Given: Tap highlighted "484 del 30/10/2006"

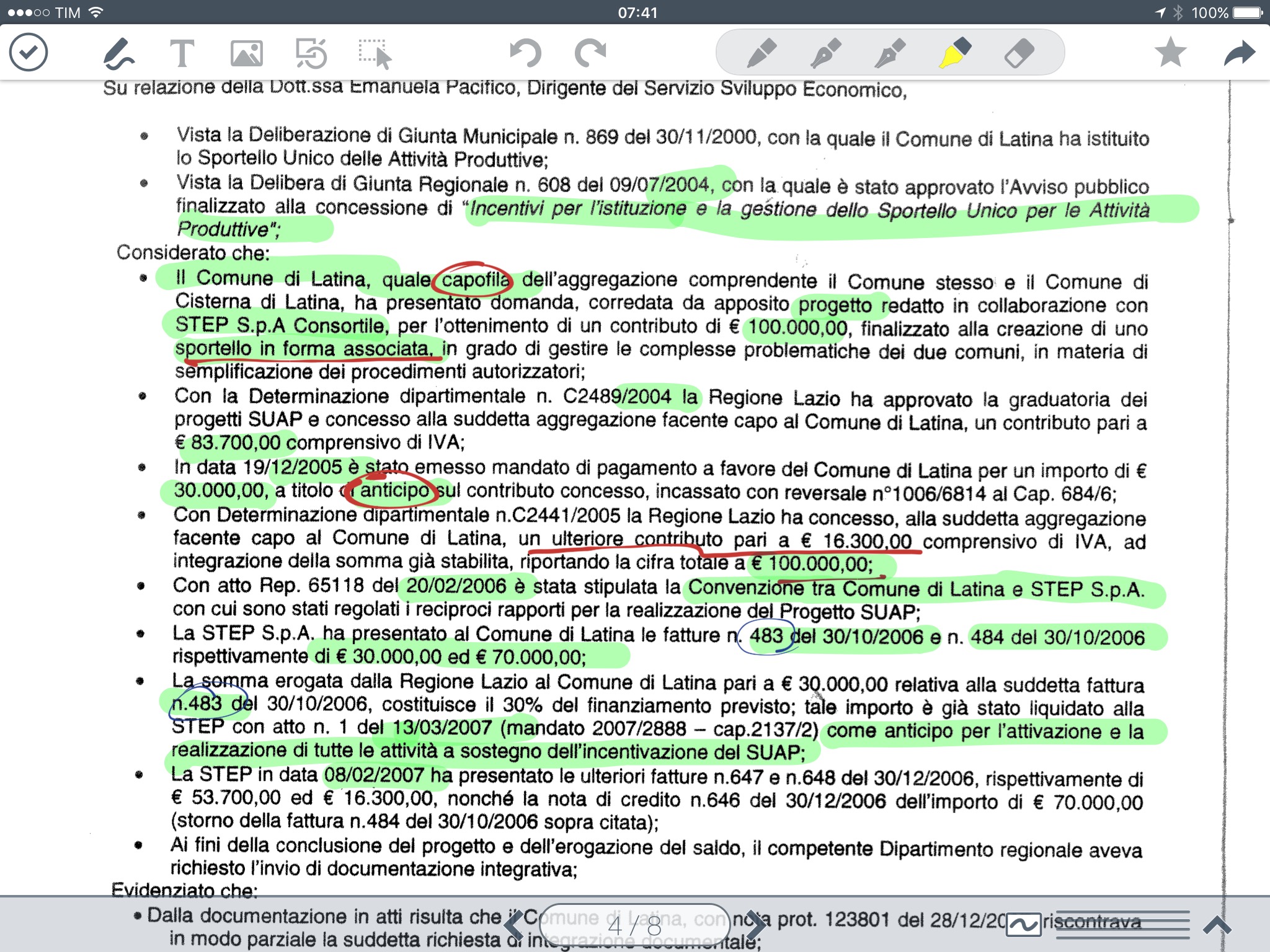Looking at the screenshot, I should 1058,637.
